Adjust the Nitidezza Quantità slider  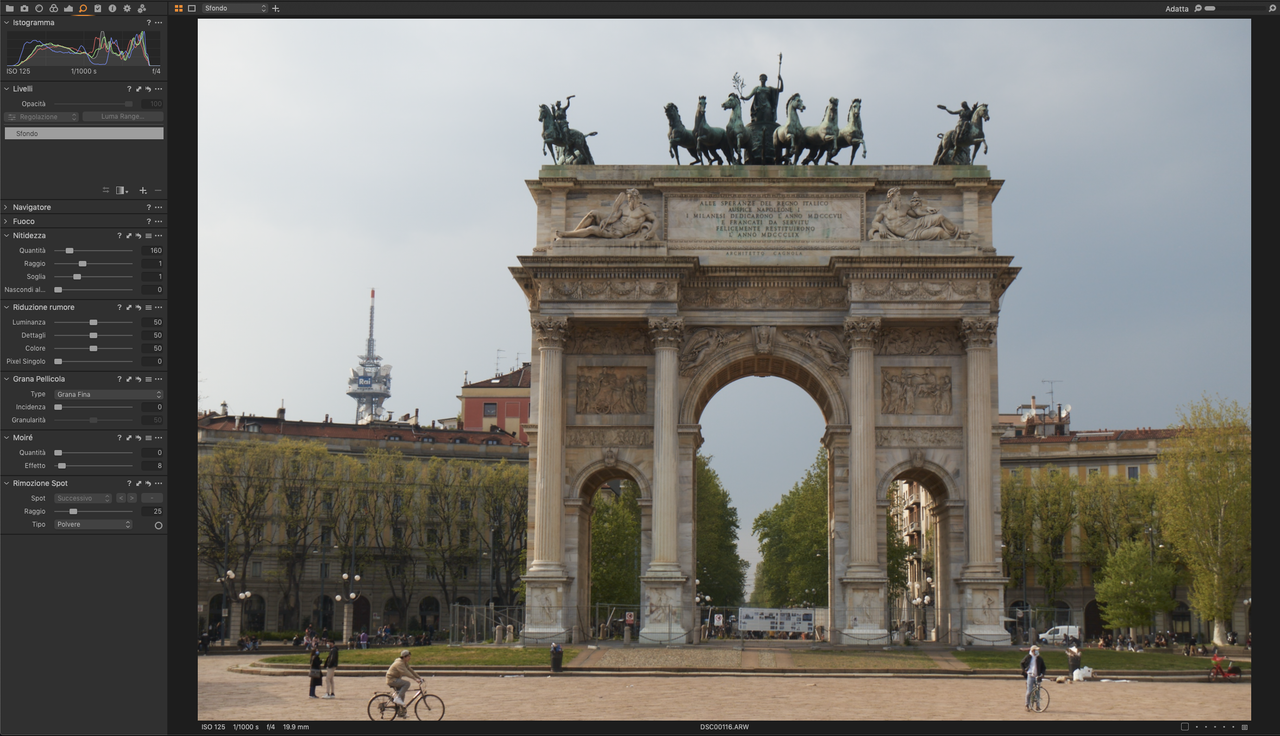tap(93, 251)
